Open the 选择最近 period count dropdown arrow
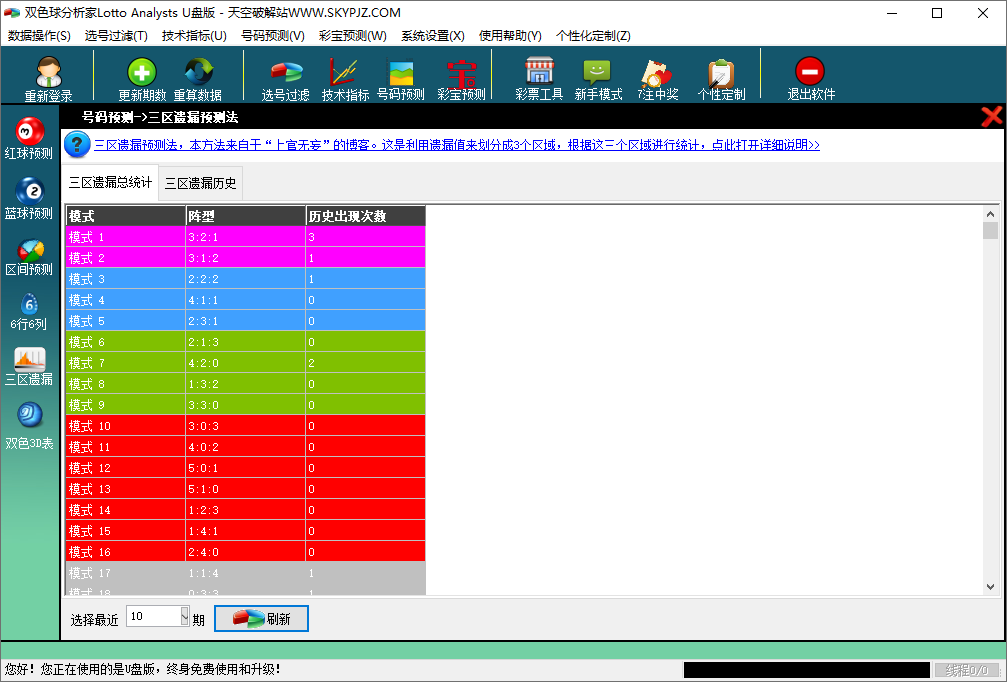This screenshot has width=1007, height=682. (x=185, y=616)
